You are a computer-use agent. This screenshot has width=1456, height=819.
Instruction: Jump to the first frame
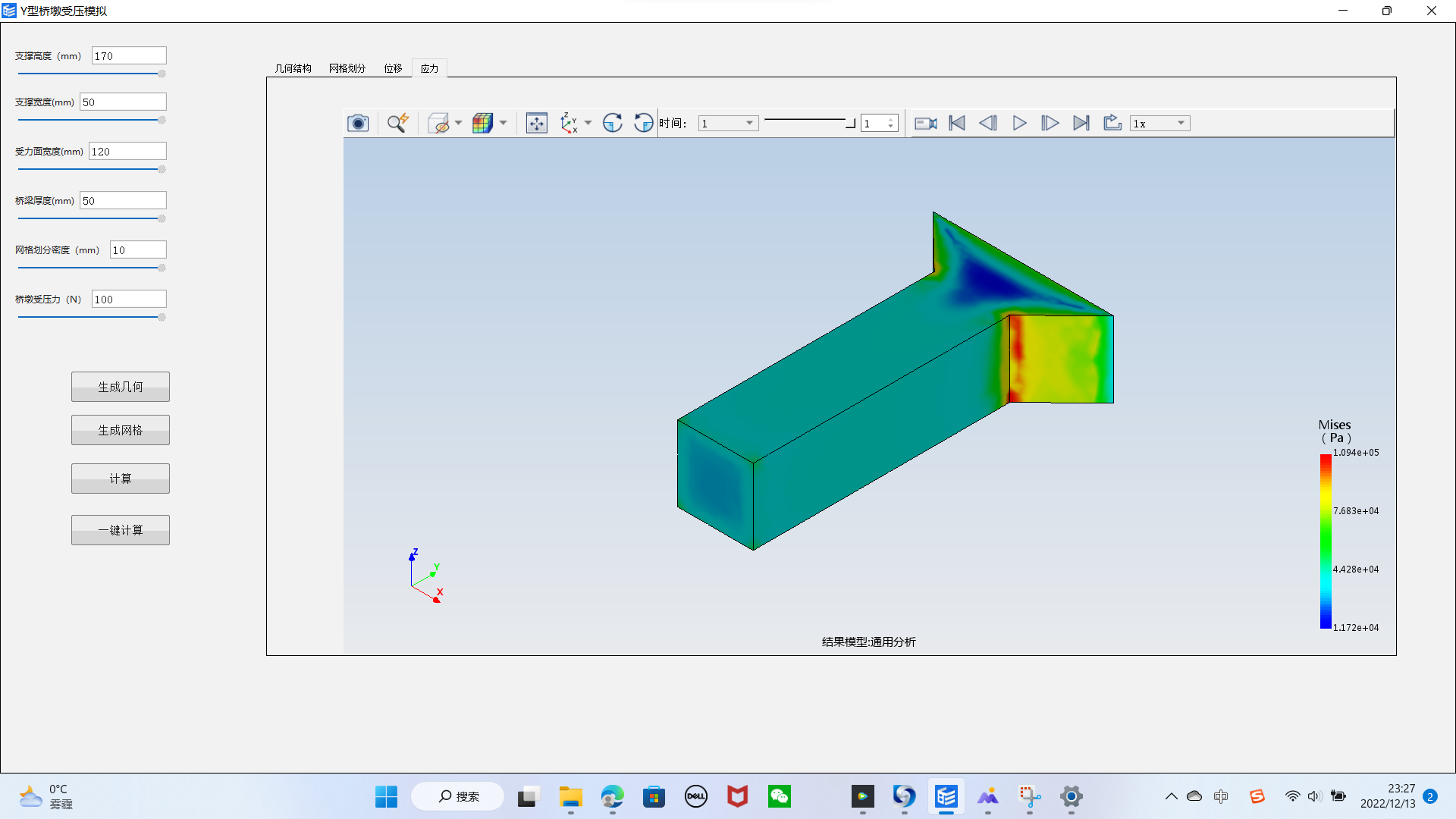pyautogui.click(x=957, y=123)
